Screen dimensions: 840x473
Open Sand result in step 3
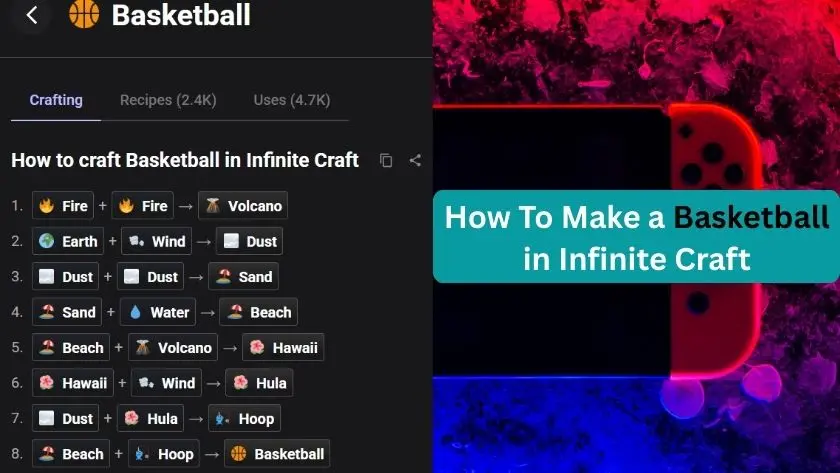click(244, 276)
